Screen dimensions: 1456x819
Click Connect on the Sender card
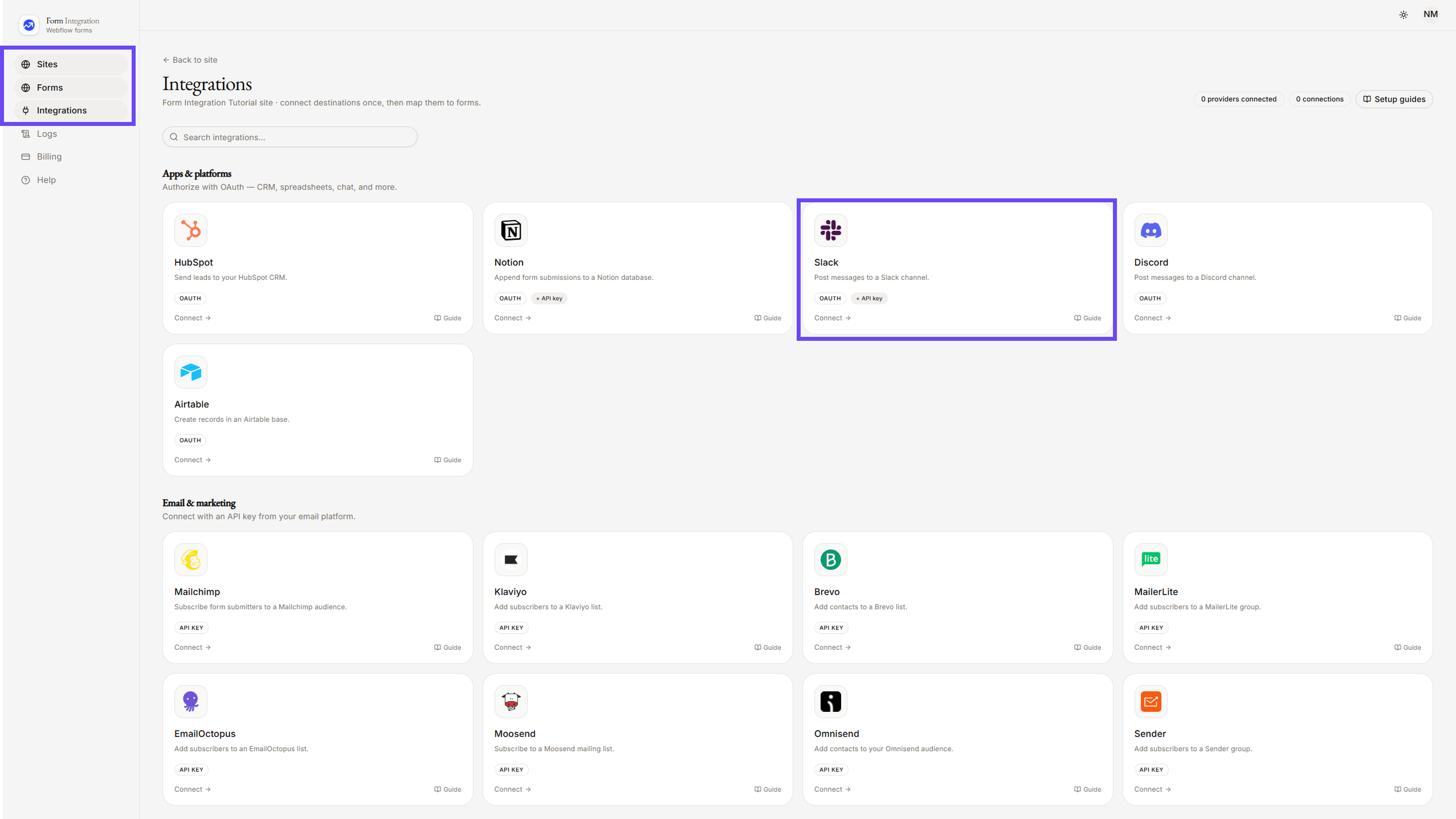(x=1152, y=789)
